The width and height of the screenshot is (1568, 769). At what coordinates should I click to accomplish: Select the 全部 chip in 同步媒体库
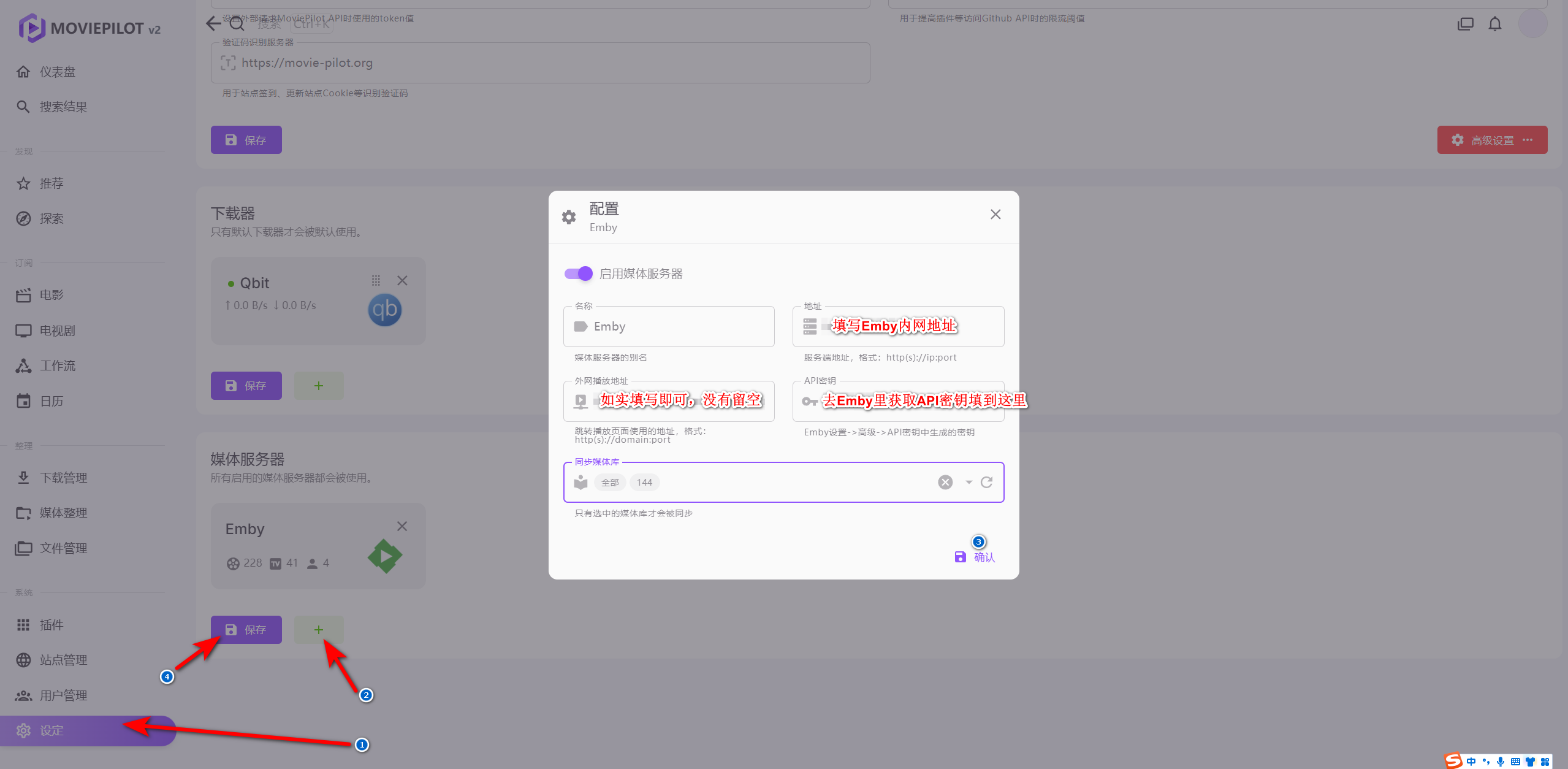pos(610,483)
